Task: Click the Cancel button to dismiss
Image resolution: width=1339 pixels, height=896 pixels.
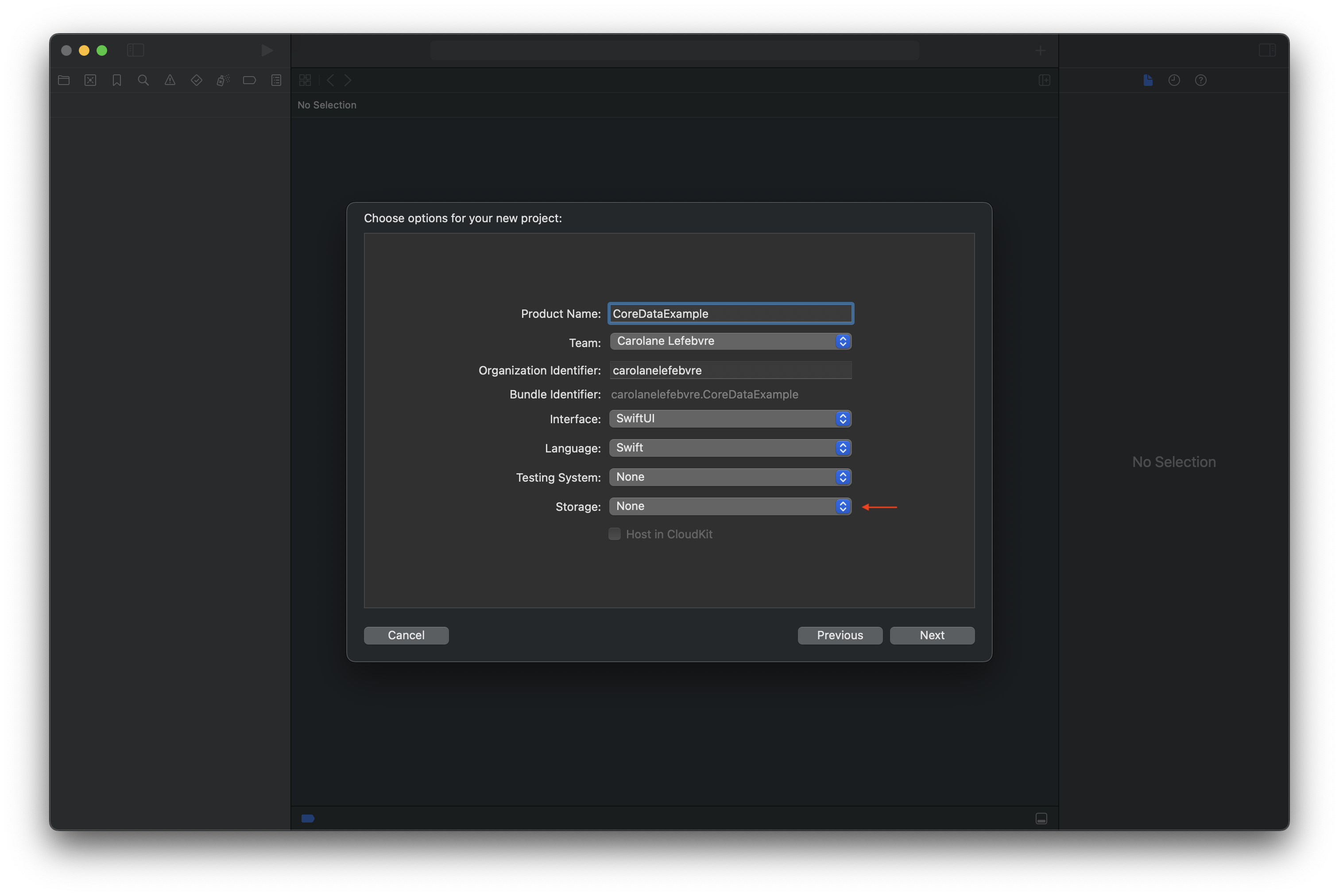Action: pyautogui.click(x=406, y=635)
